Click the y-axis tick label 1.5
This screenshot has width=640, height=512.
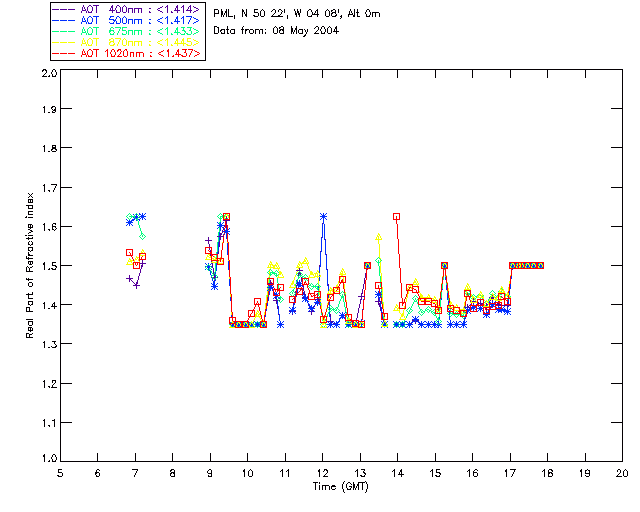pos(49,266)
